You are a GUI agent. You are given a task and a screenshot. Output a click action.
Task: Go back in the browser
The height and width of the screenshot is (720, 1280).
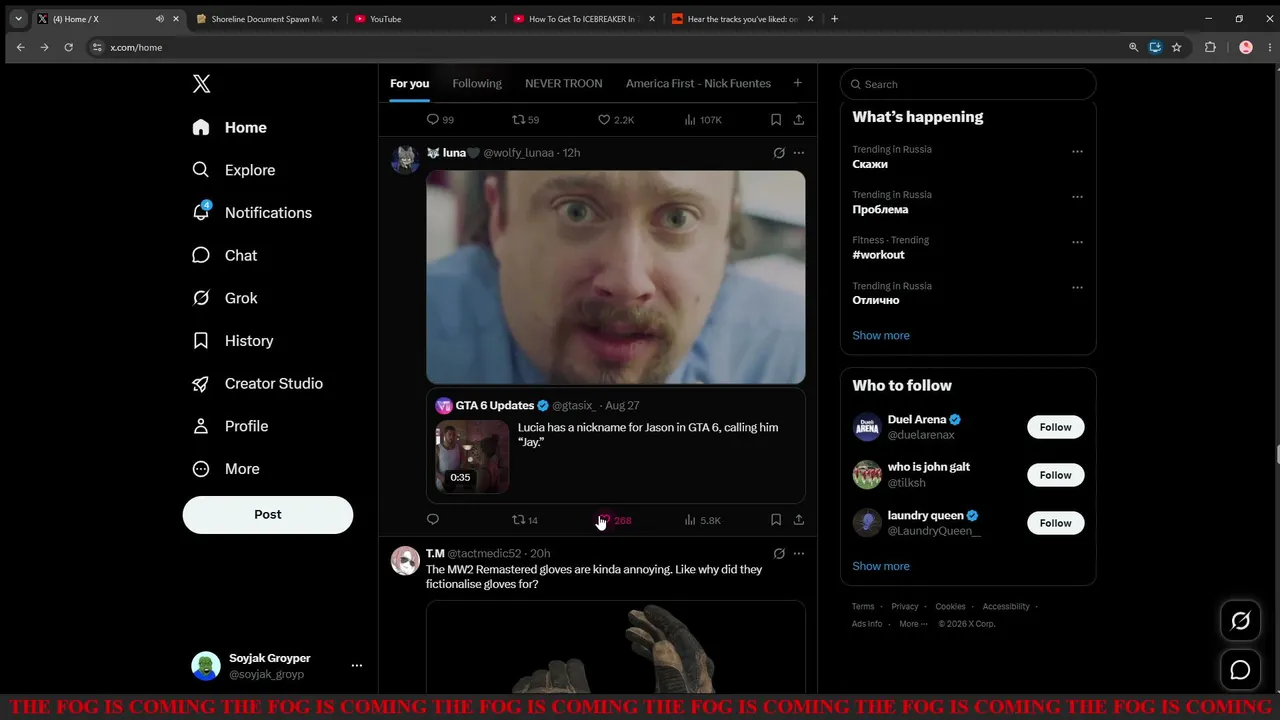(x=20, y=47)
